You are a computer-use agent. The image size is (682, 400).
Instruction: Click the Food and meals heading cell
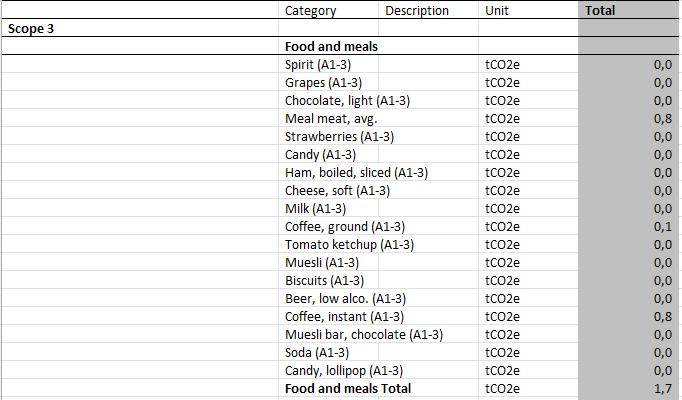point(331,47)
